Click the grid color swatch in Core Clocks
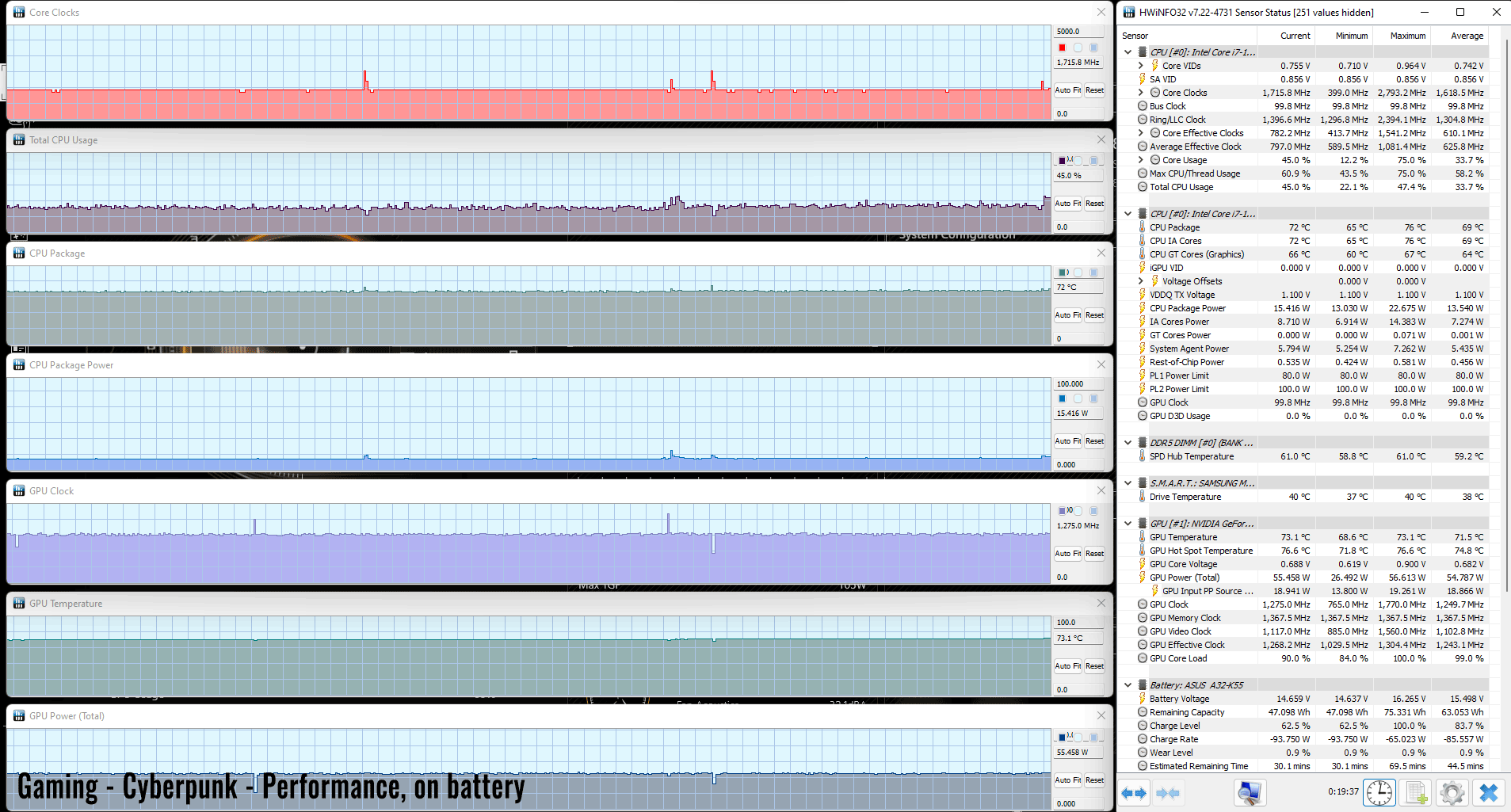1511x812 pixels. (x=1094, y=48)
